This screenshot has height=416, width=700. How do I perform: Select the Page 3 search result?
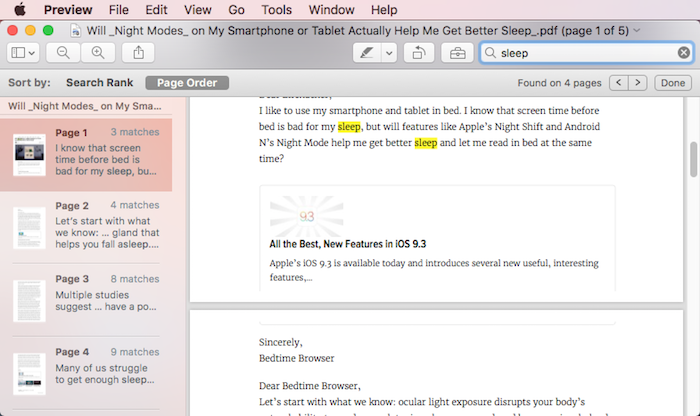click(86, 300)
